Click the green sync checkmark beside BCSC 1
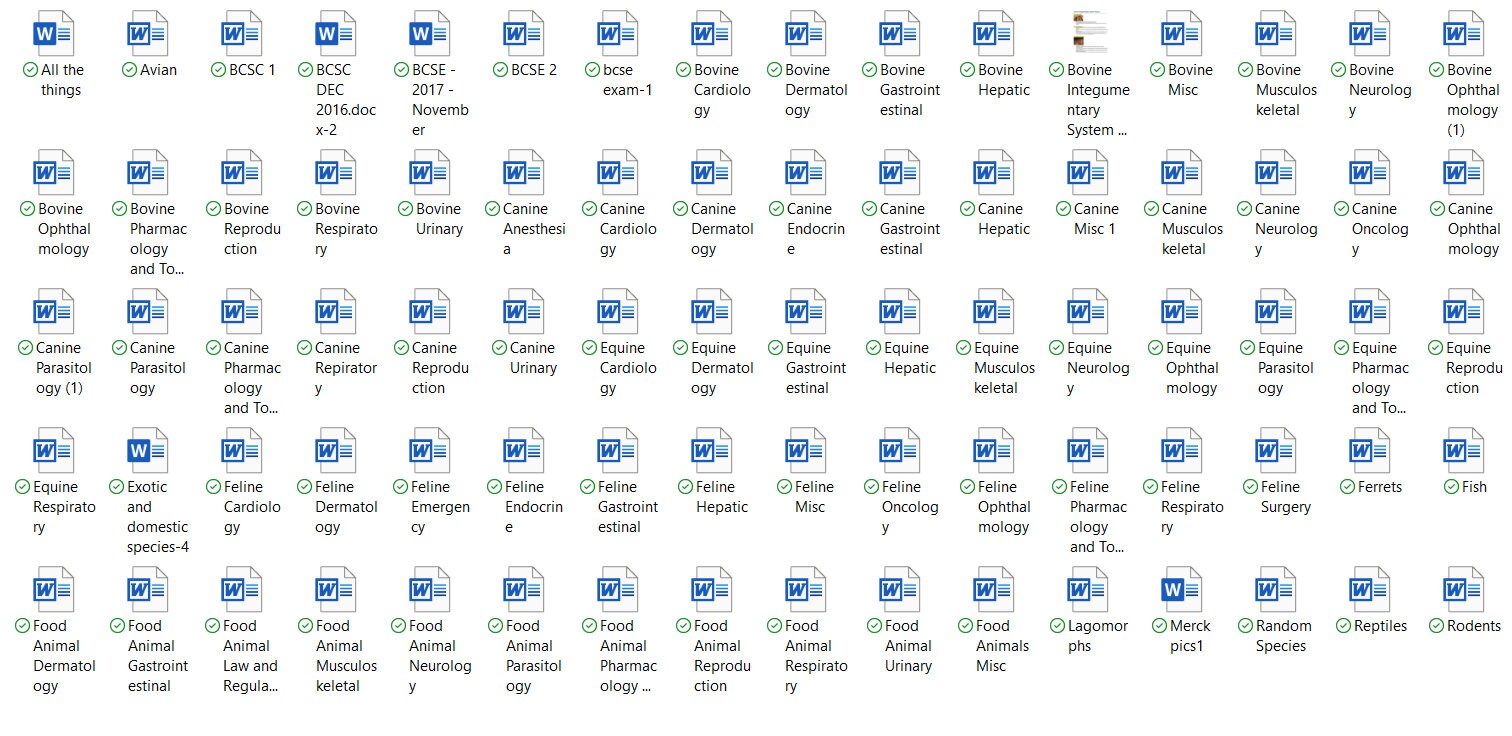Viewport: 1512px width, 736px height. tap(219, 70)
